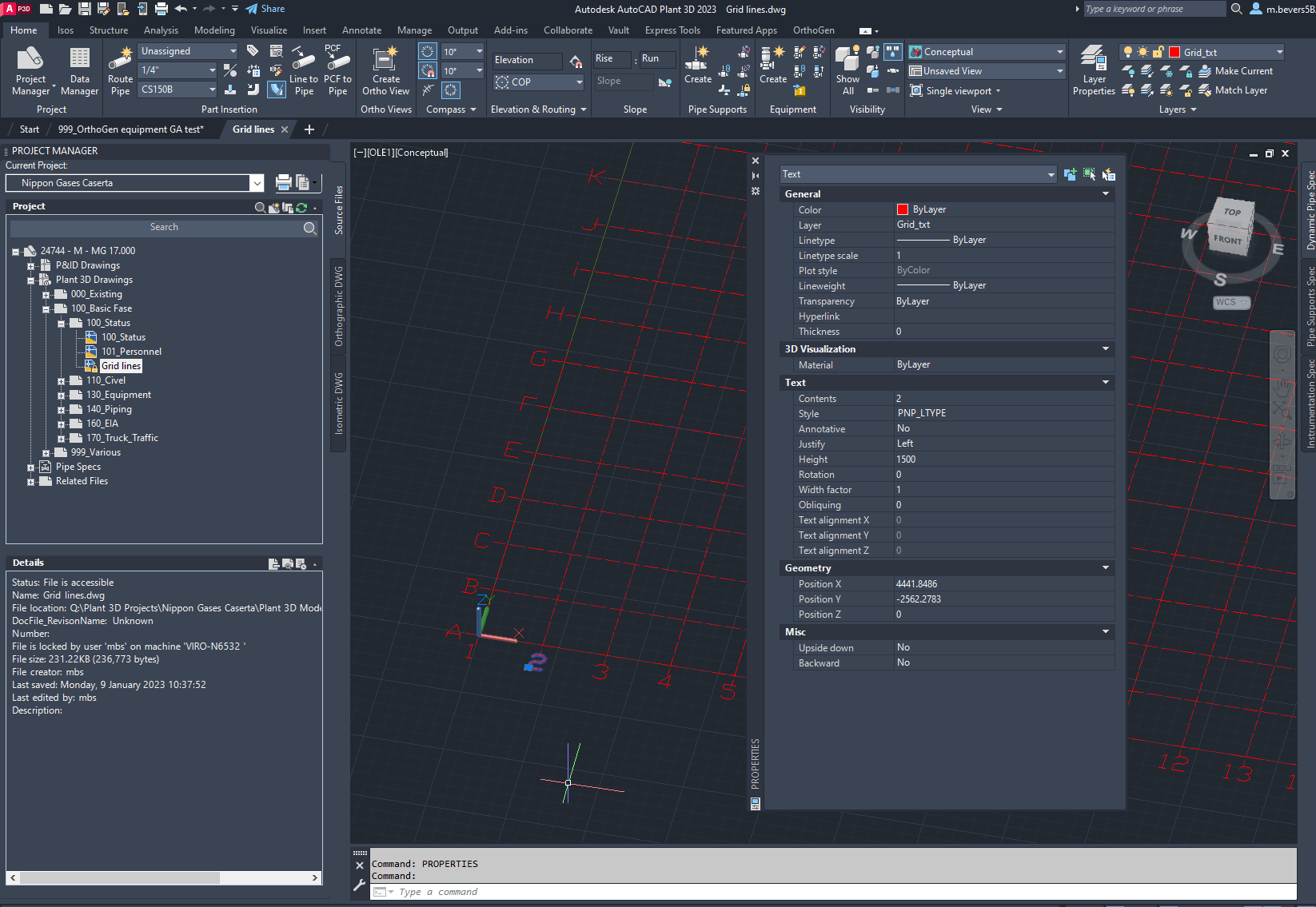Refresh the project tree
This screenshot has width=1316, height=907.
[x=301, y=208]
